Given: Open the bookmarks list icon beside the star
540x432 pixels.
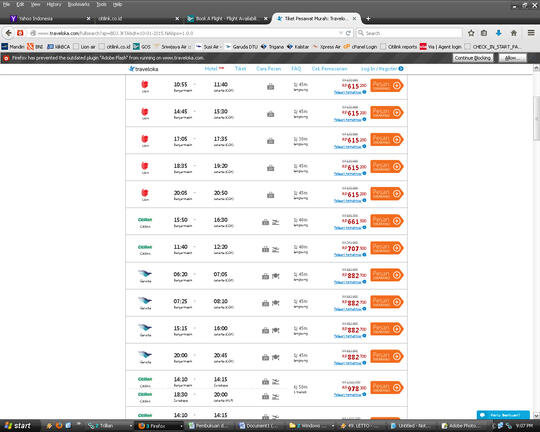Looking at the screenshot, I should tap(484, 33).
